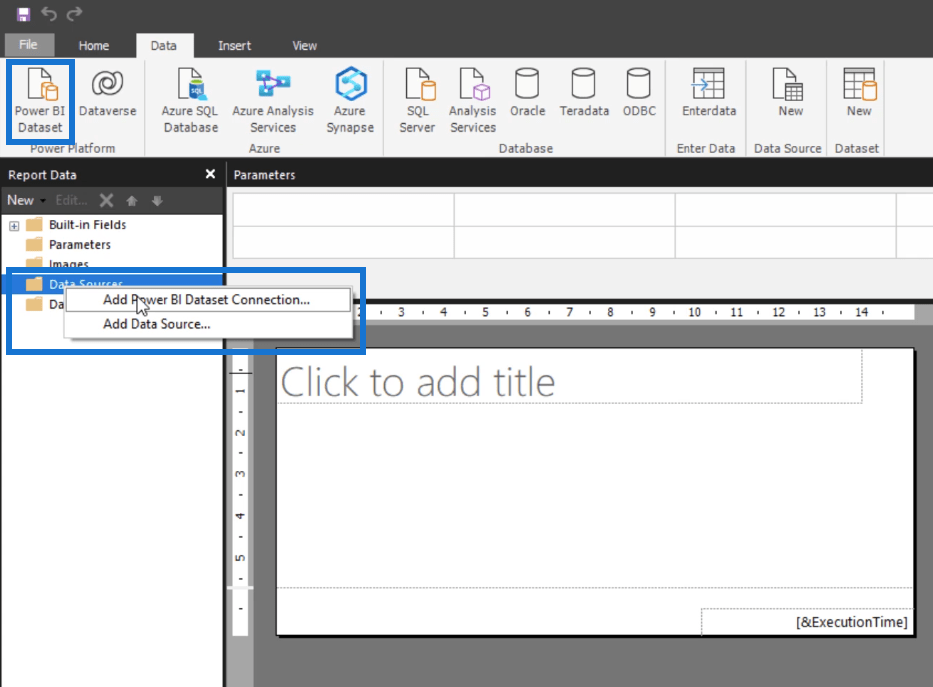Click the first Parameters grid cell

[x=343, y=209]
